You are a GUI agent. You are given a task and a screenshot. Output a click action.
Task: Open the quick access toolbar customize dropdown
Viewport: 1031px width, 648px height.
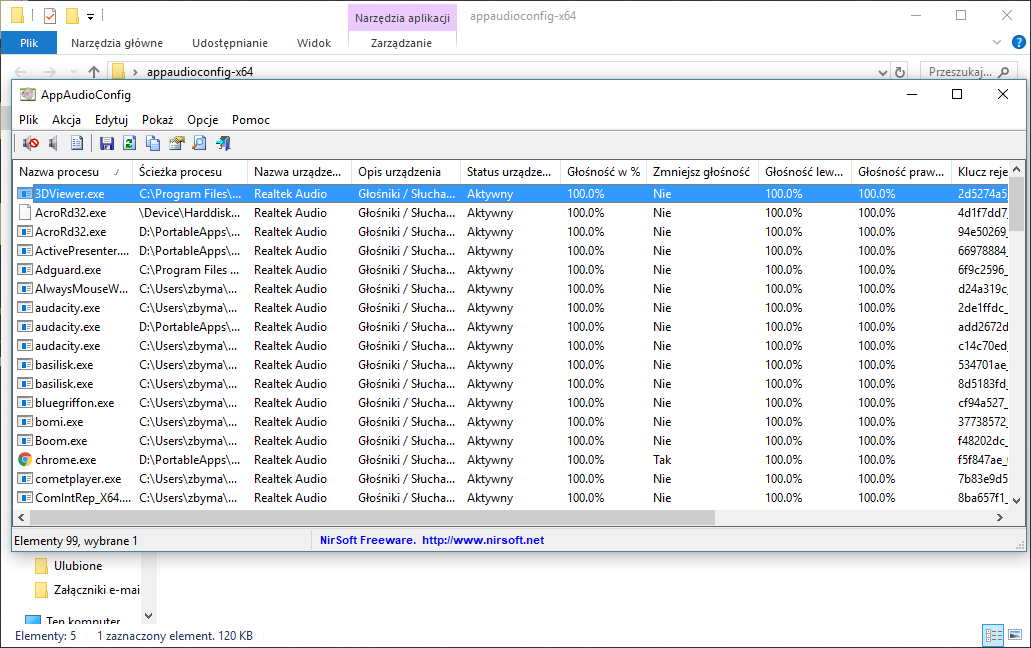[x=91, y=16]
